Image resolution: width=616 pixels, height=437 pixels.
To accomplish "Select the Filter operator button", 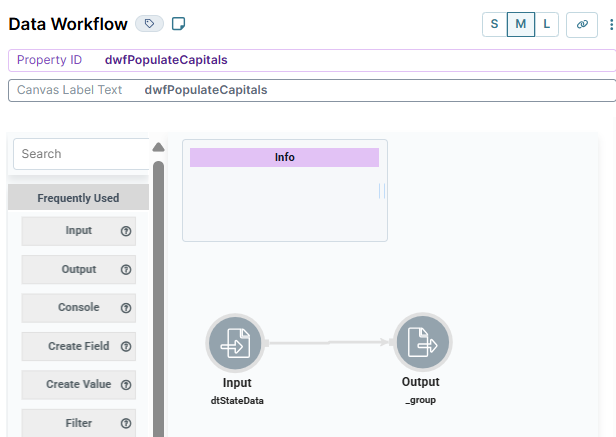I will coord(79,423).
